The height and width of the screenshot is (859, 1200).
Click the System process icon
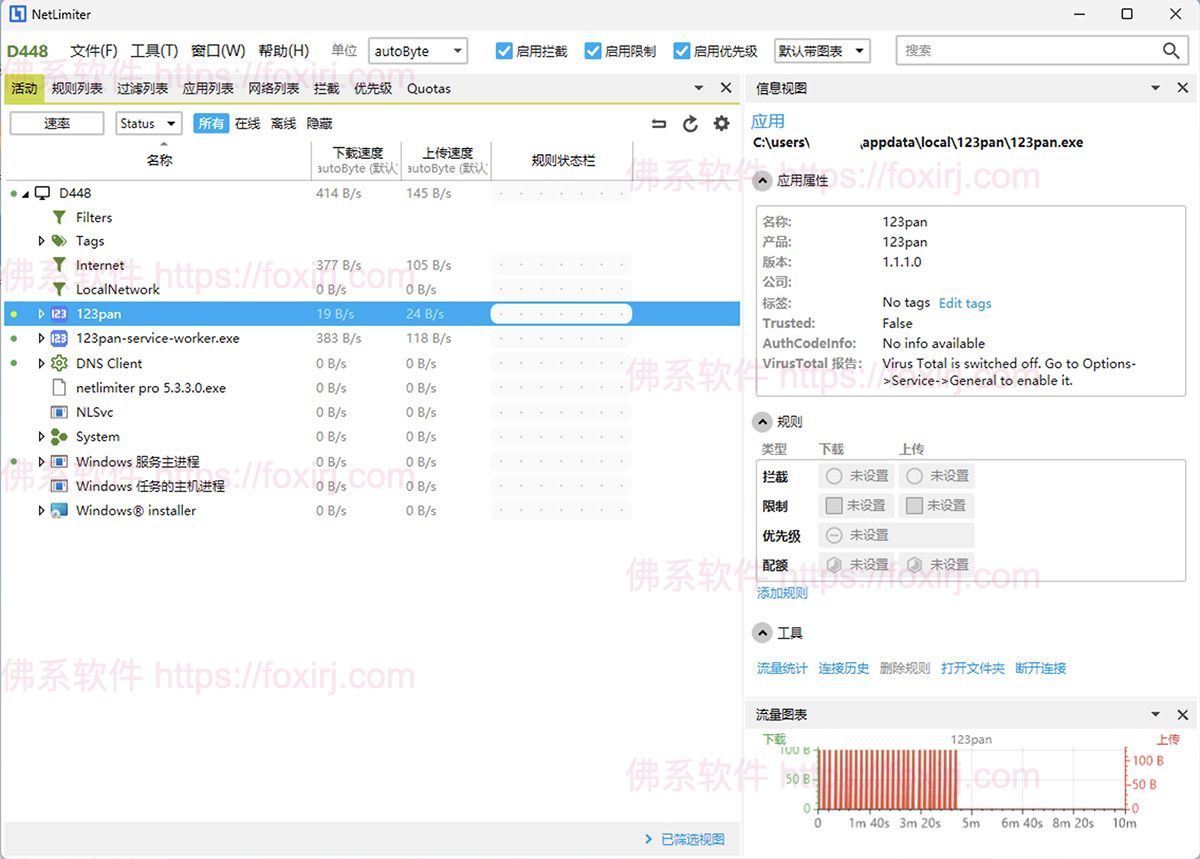coord(58,437)
